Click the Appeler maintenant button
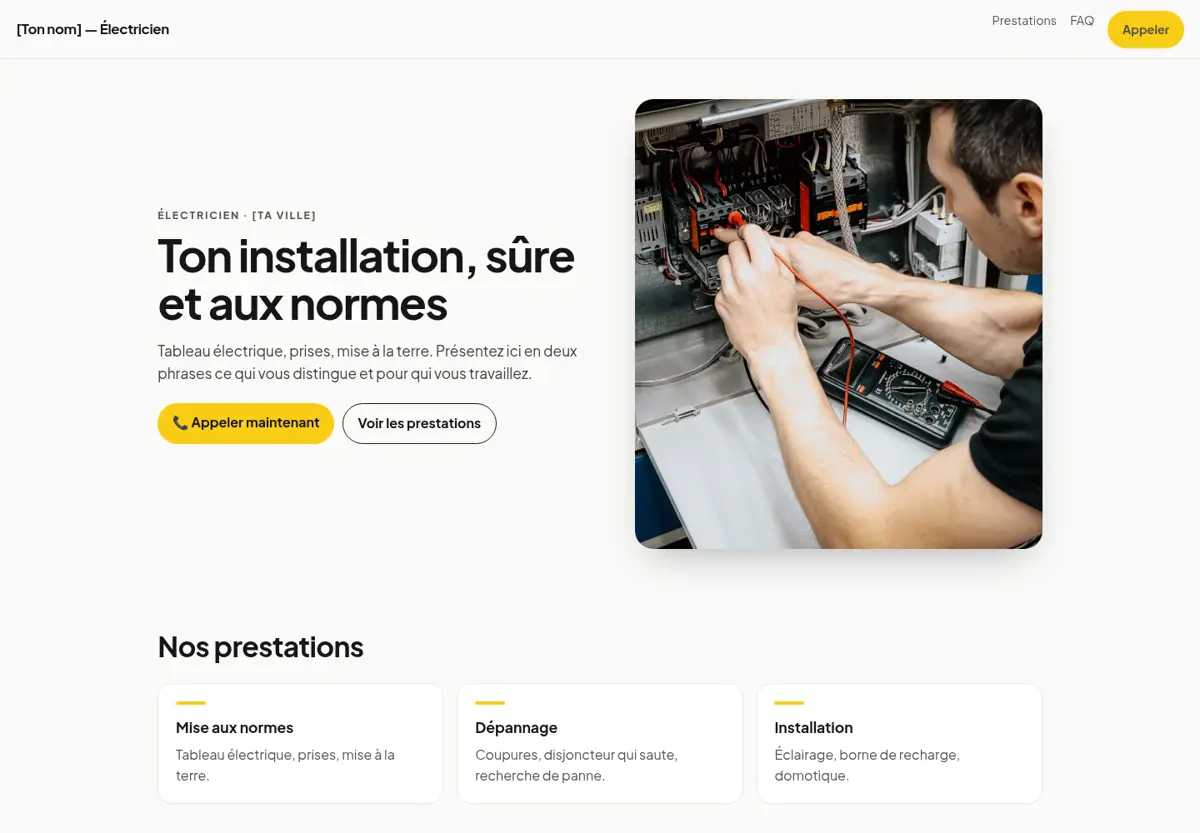 point(246,423)
